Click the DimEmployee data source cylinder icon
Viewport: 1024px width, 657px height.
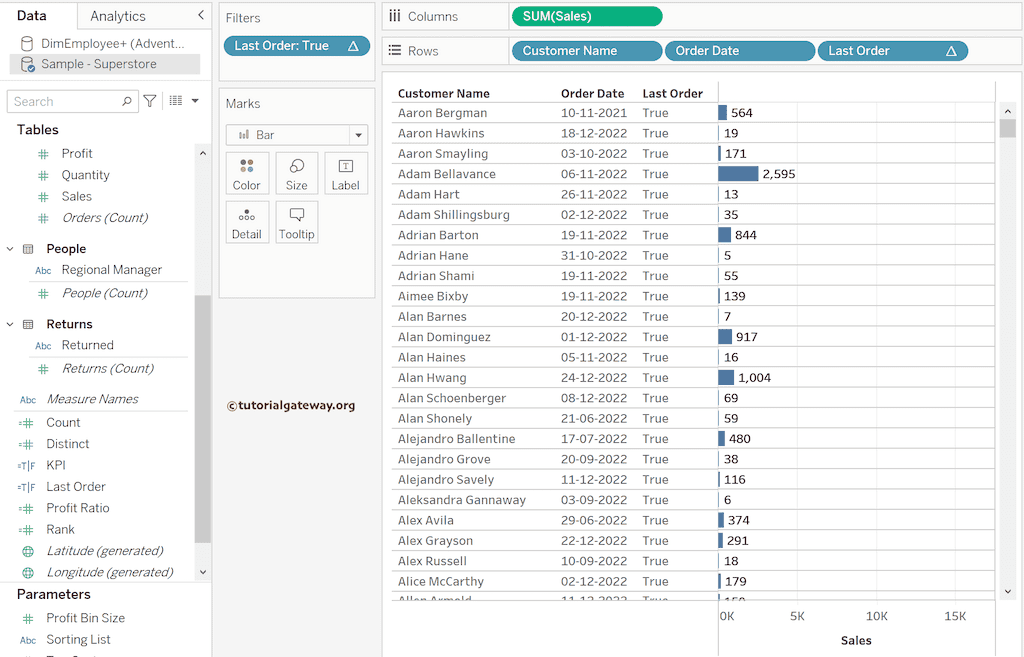(27, 44)
